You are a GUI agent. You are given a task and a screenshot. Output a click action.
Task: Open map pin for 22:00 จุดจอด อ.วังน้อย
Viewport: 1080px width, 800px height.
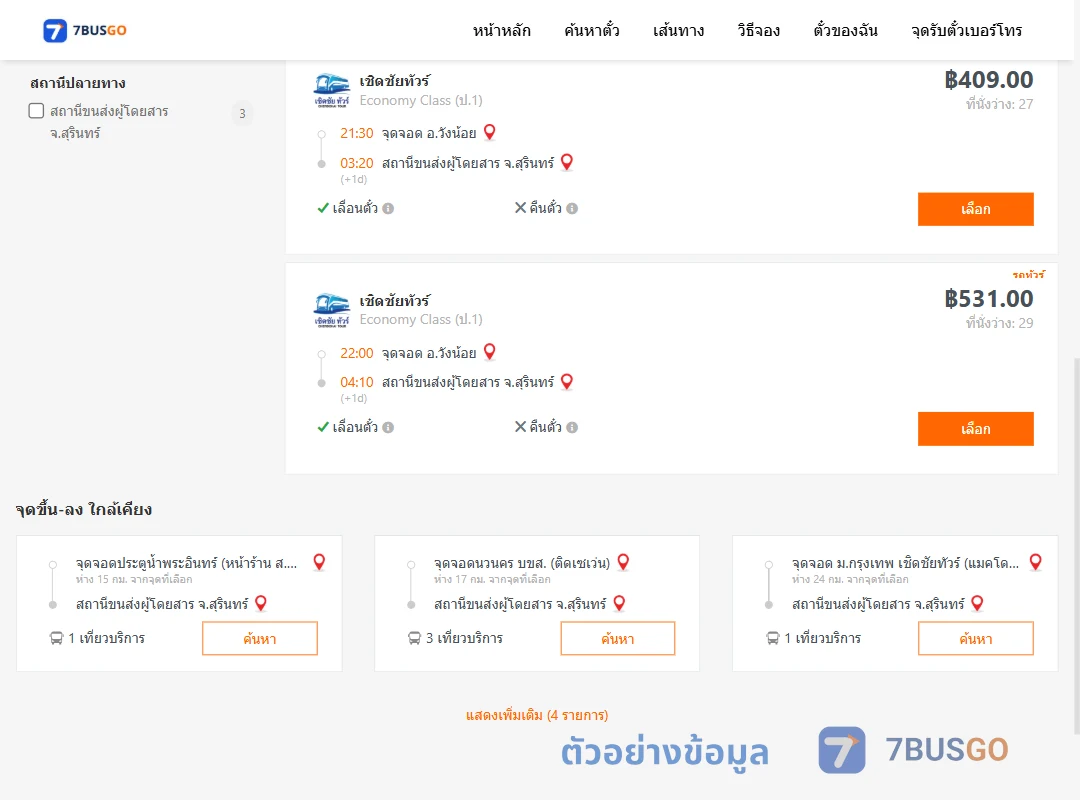pos(490,351)
